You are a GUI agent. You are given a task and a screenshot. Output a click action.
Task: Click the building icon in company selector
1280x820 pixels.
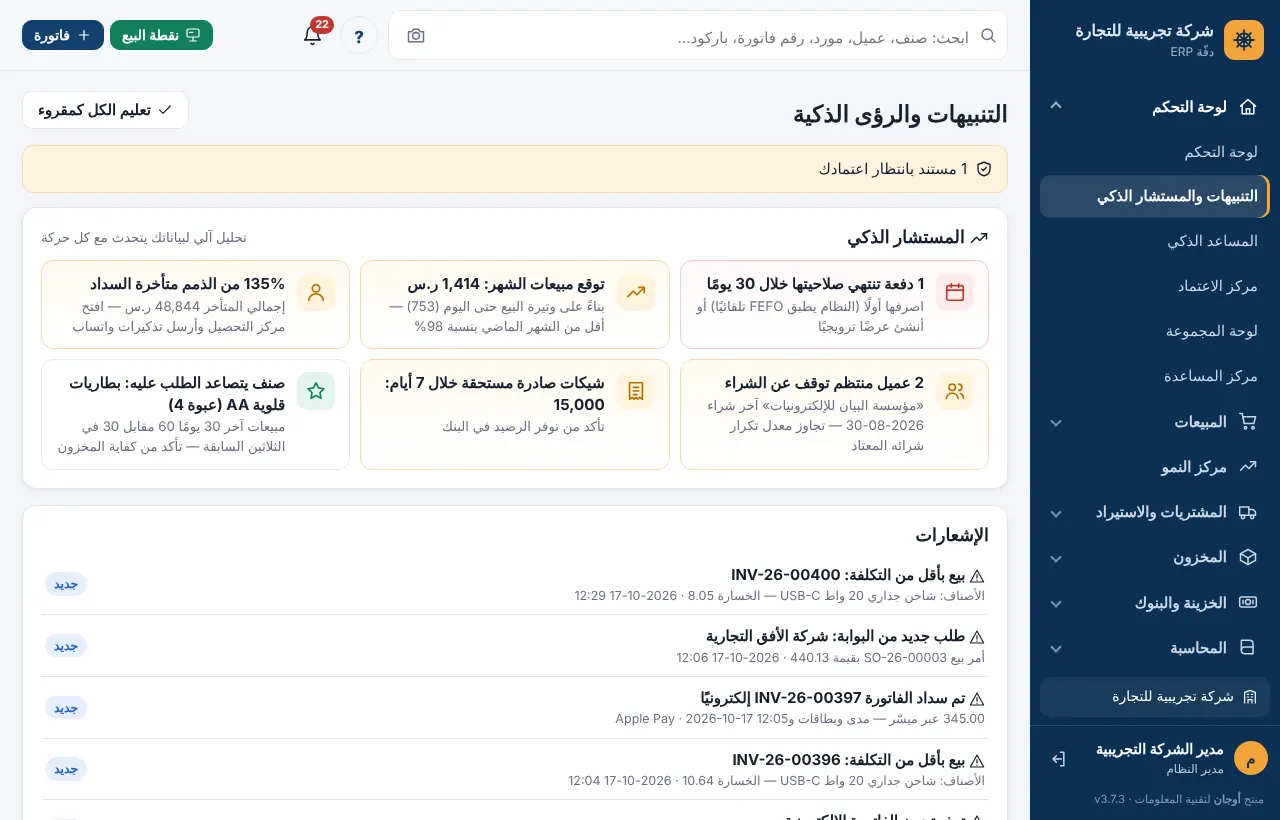1249,697
